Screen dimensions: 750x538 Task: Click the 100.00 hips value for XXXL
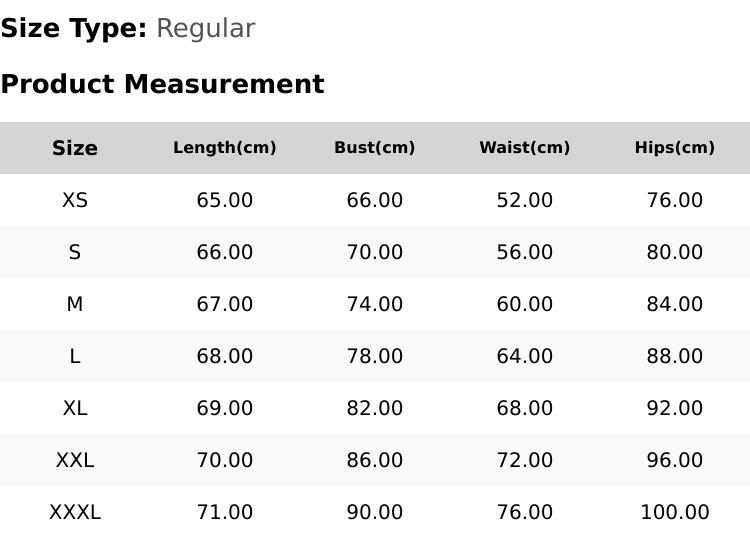point(675,513)
